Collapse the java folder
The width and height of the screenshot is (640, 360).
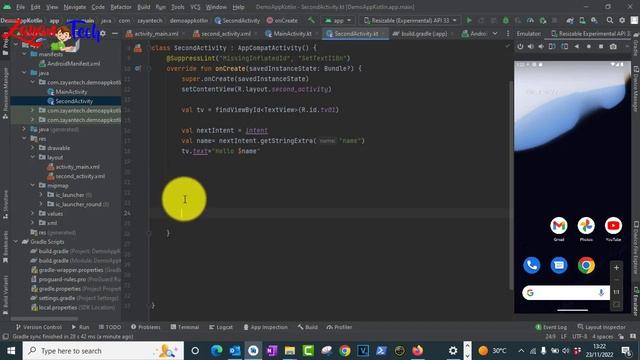(x=24, y=73)
